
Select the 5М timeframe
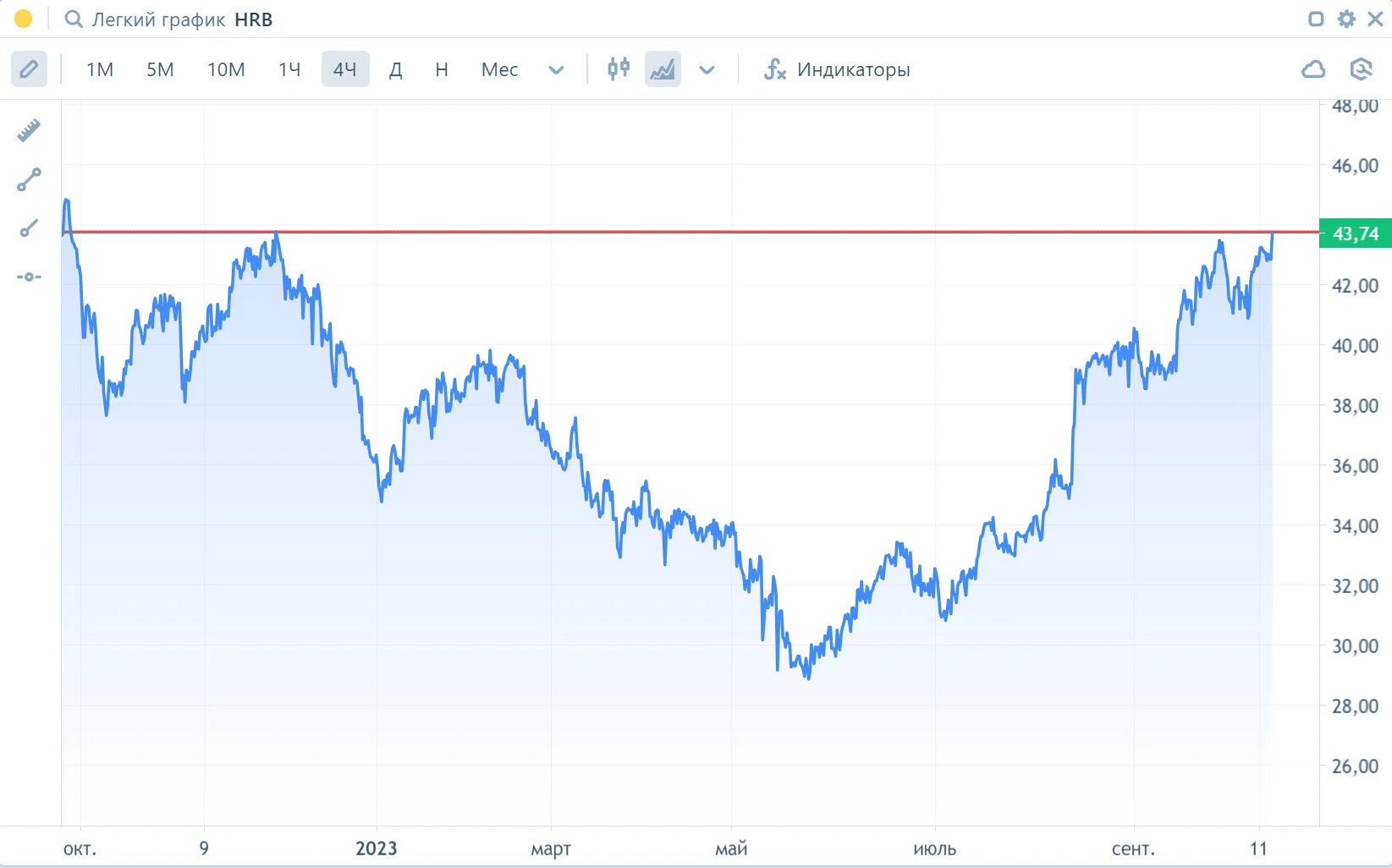pyautogui.click(x=160, y=69)
